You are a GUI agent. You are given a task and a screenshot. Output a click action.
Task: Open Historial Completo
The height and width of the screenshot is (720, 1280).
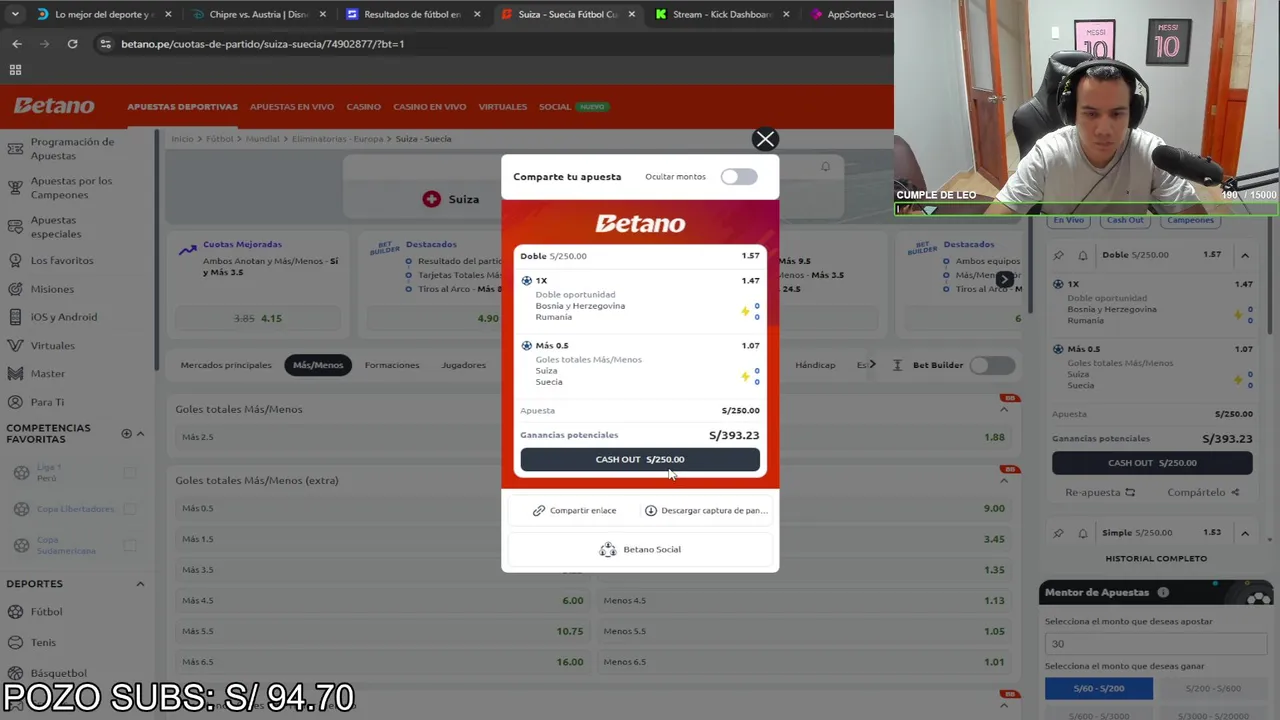pyautogui.click(x=1156, y=558)
